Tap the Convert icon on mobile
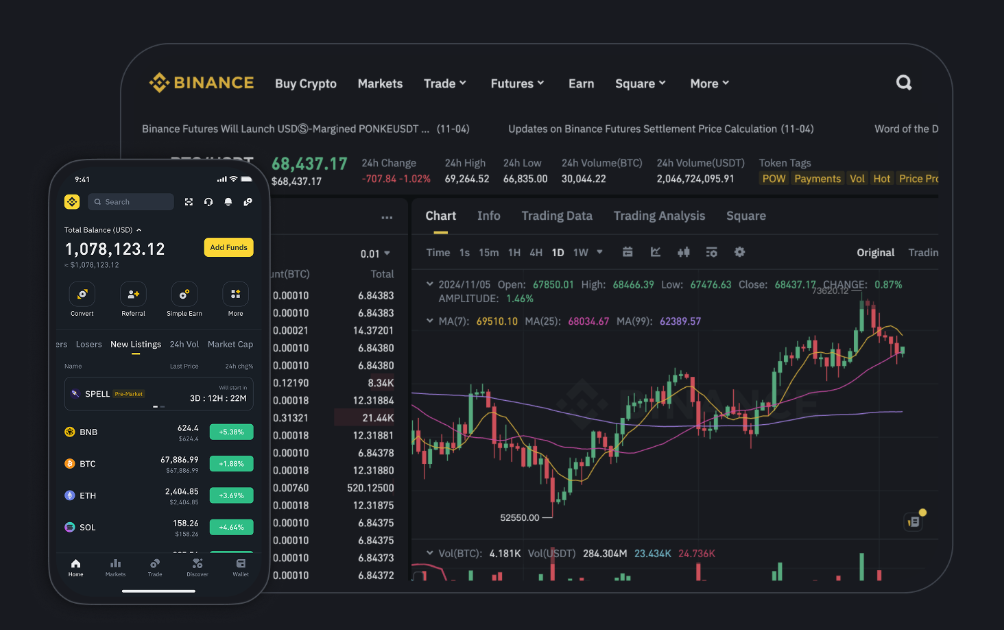The image size is (1004, 630). coord(82,294)
